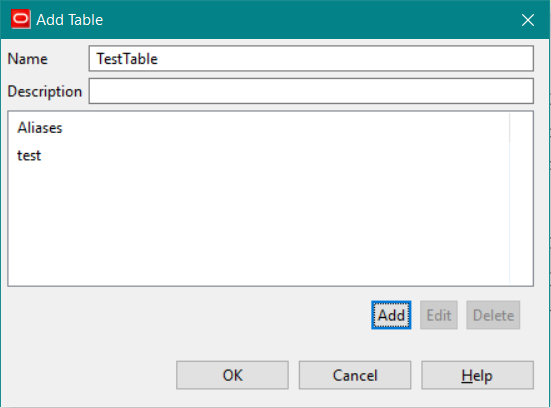Confirm the dialog with OK

[x=232, y=375]
